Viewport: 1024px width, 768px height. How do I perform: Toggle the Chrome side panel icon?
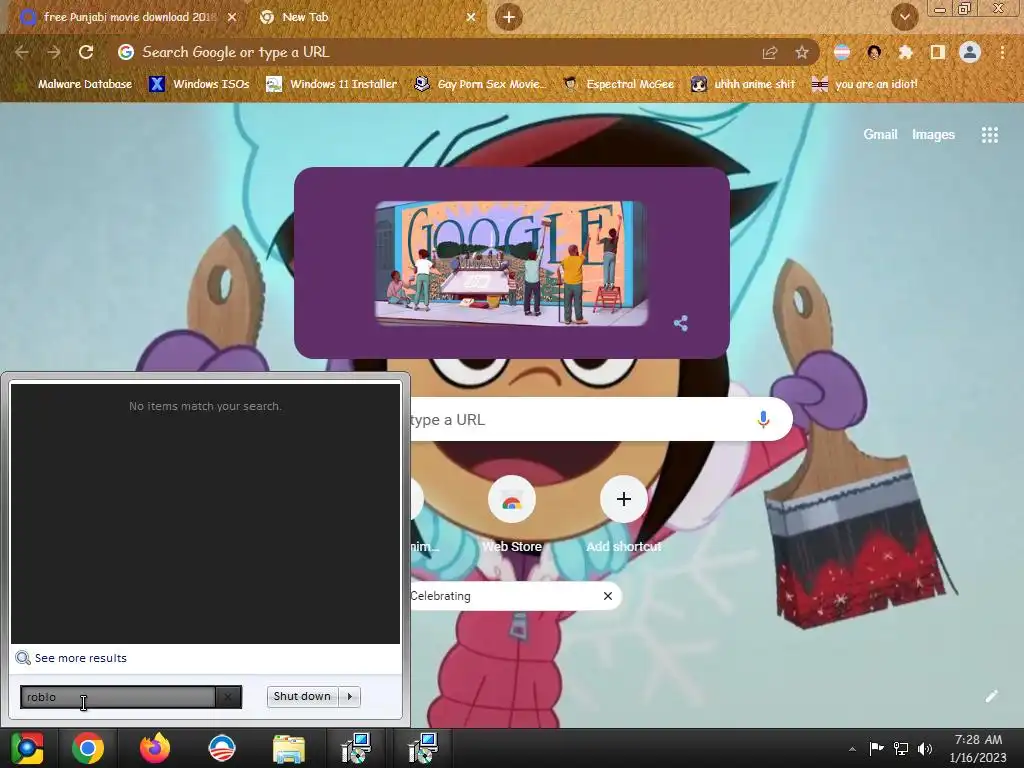tap(938, 52)
